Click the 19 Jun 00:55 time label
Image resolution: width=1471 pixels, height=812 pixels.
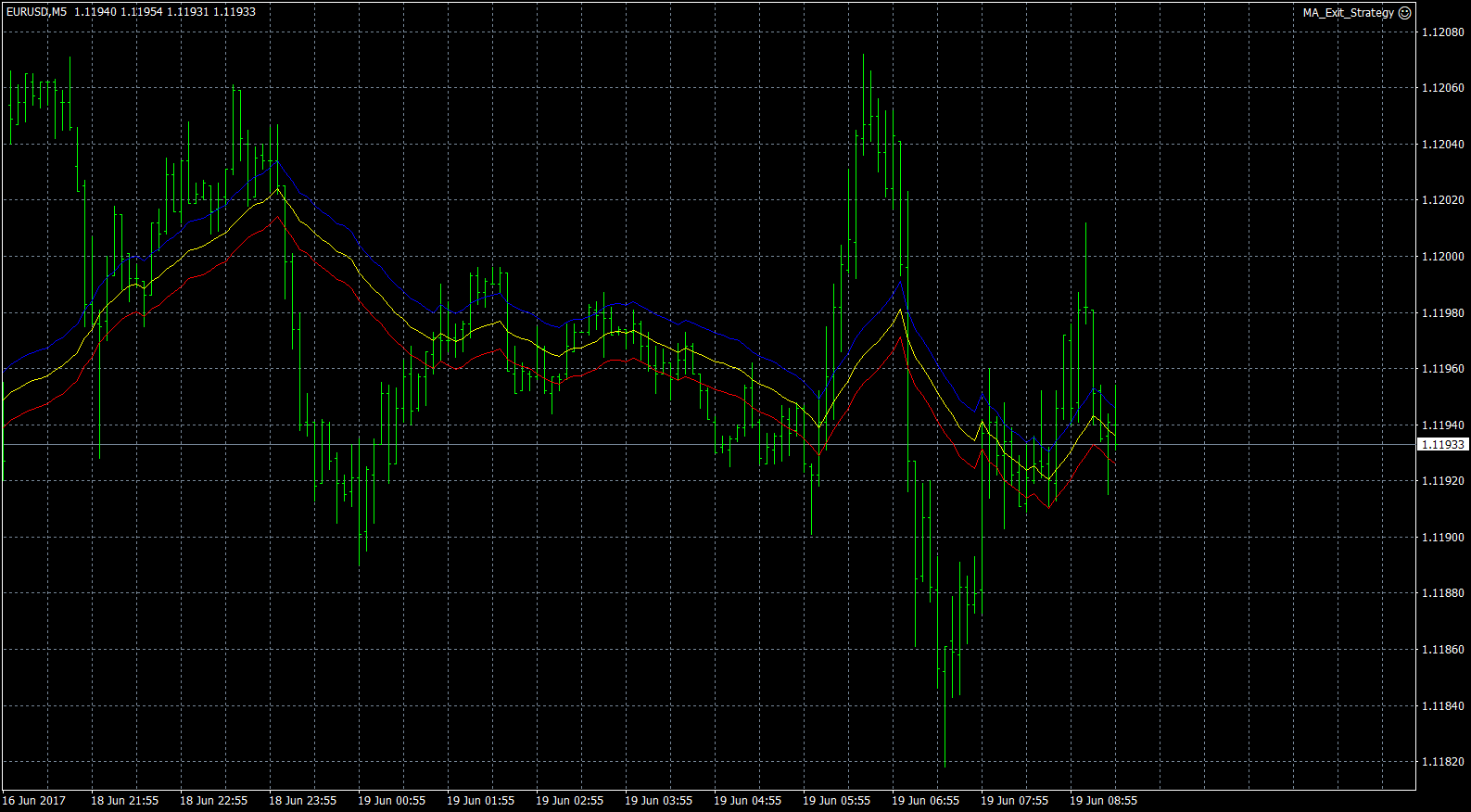(391, 801)
